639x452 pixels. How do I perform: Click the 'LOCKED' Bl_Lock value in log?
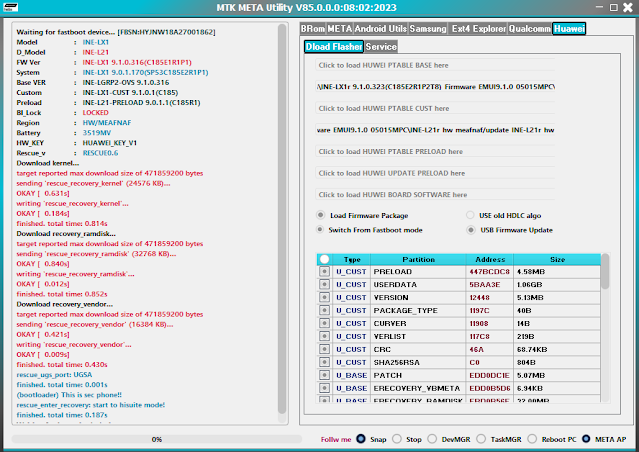(95, 112)
